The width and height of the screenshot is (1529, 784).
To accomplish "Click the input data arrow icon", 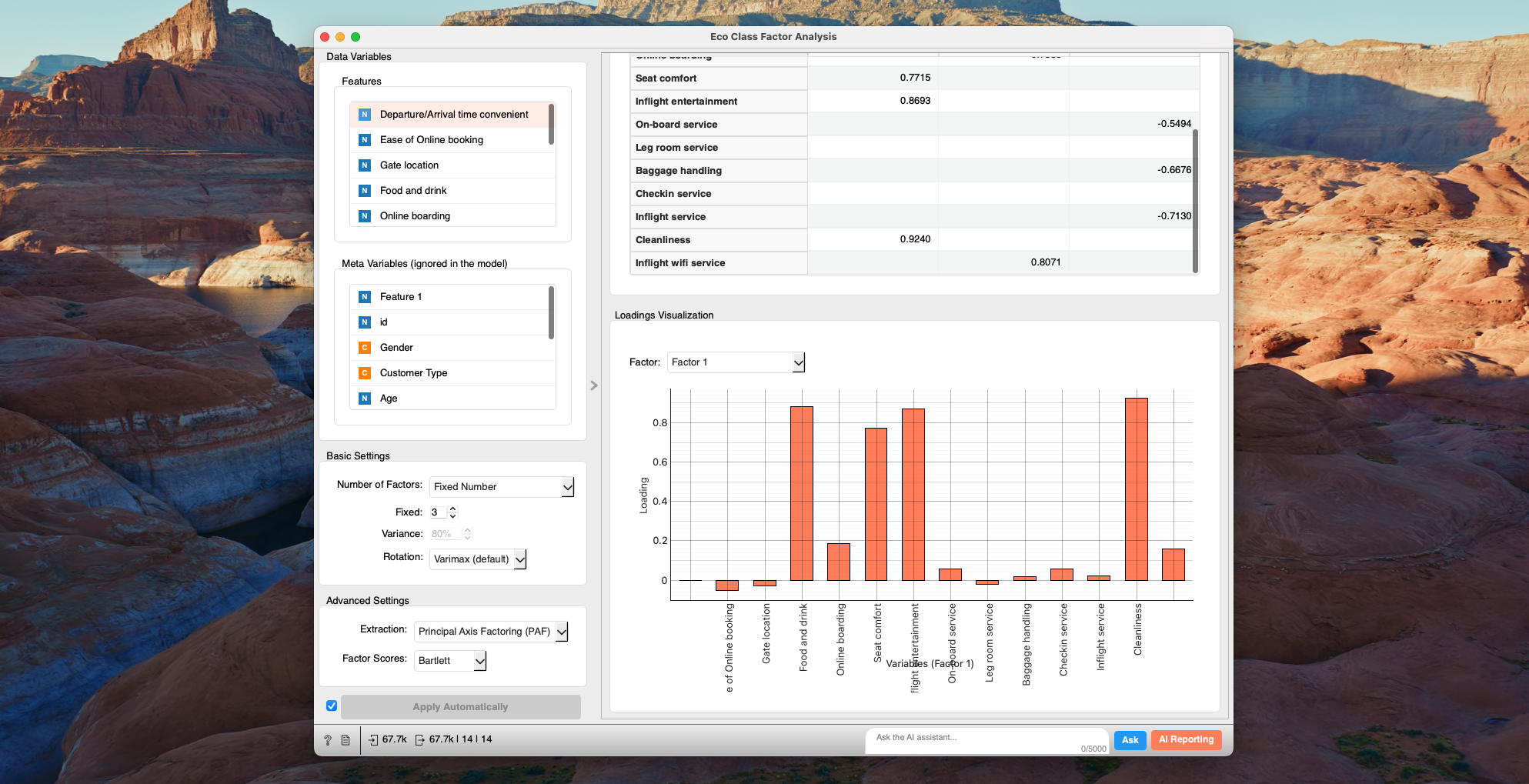I will coord(373,740).
